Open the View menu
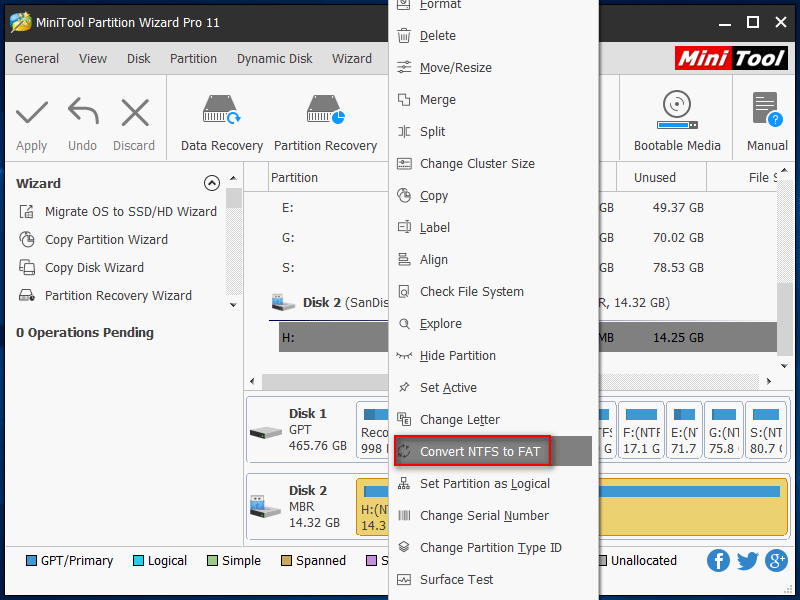800x600 pixels. 93,59
